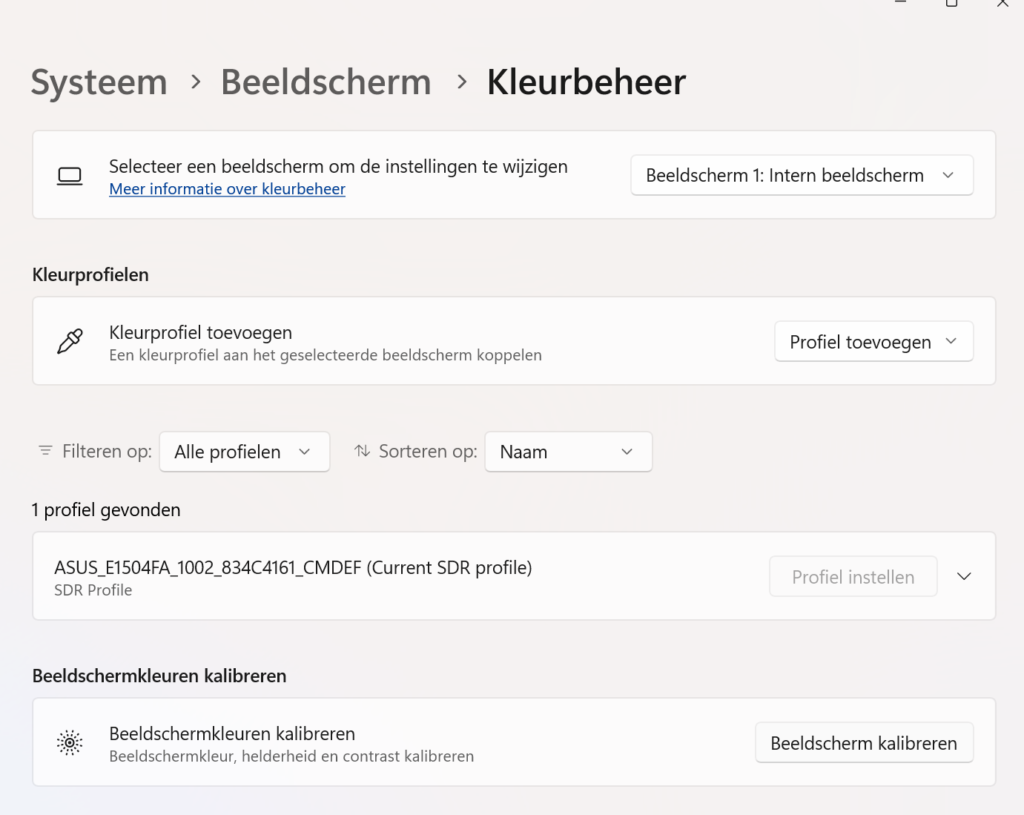The width and height of the screenshot is (1024, 815).
Task: Maximize the settings window
Action: click(952, 3)
